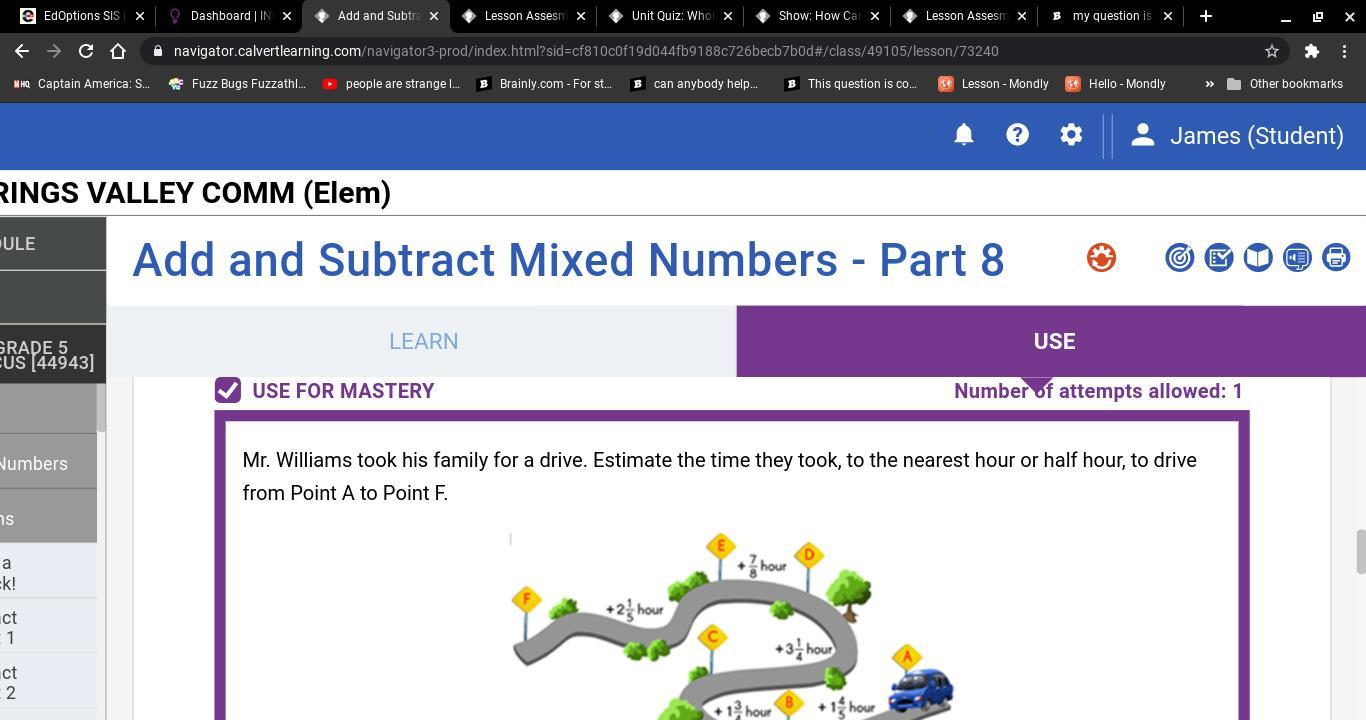1366x720 pixels.
Task: Open the 'This question is co...' bookmark
Action: click(851, 84)
